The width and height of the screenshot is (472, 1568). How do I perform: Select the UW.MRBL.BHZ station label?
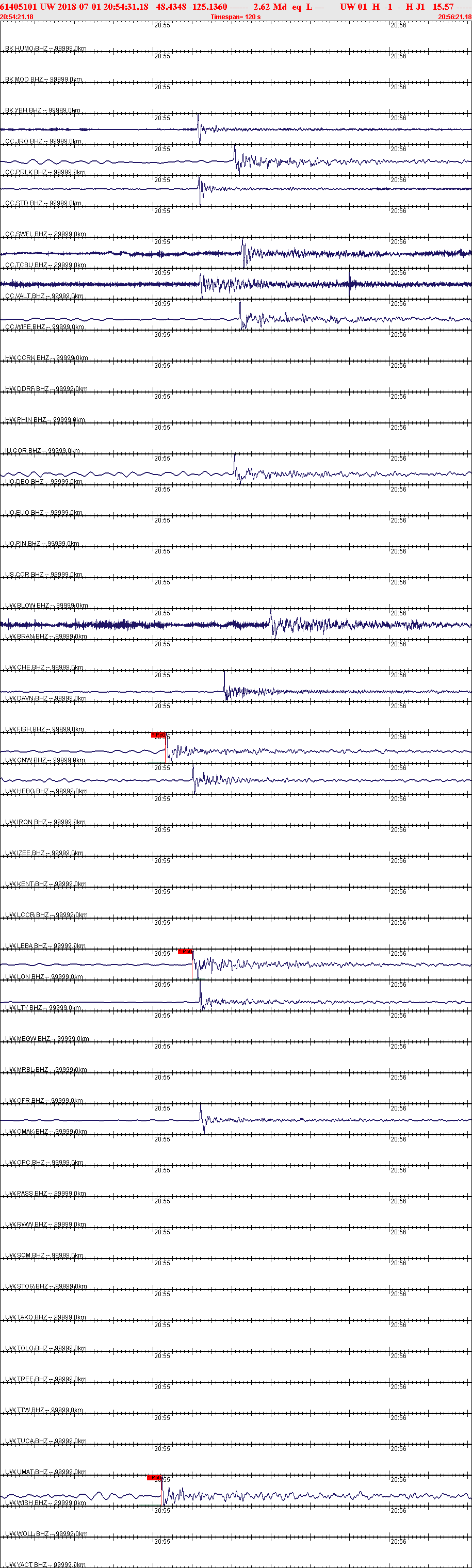[x=46, y=1069]
